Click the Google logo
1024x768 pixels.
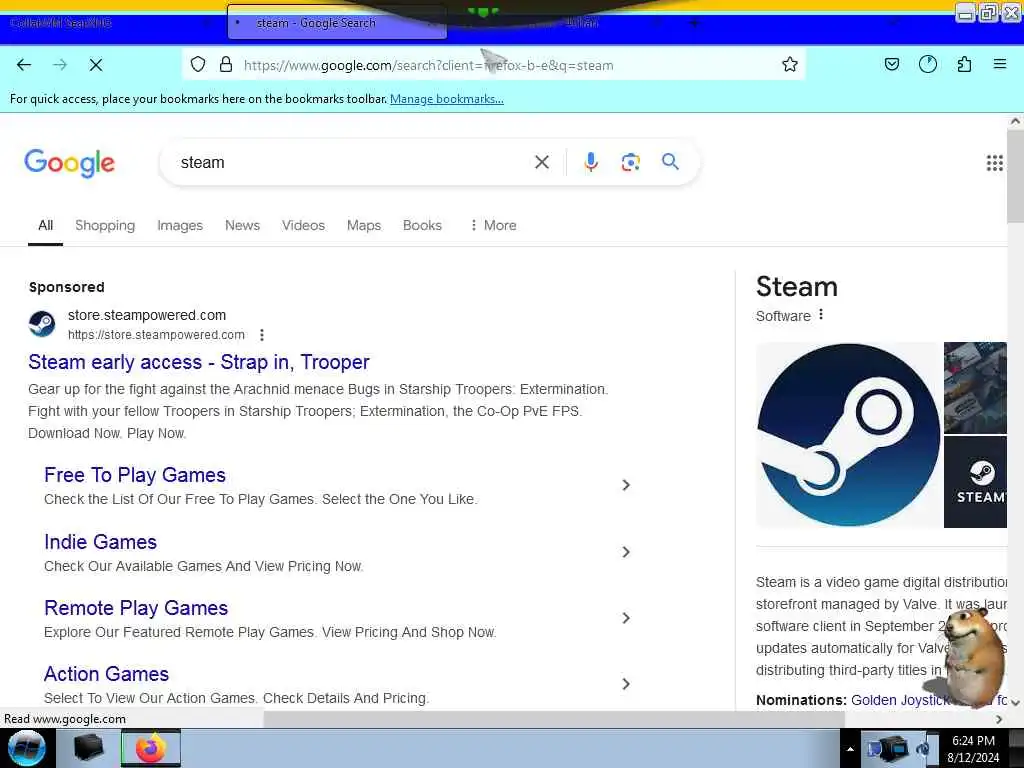[x=69, y=163]
